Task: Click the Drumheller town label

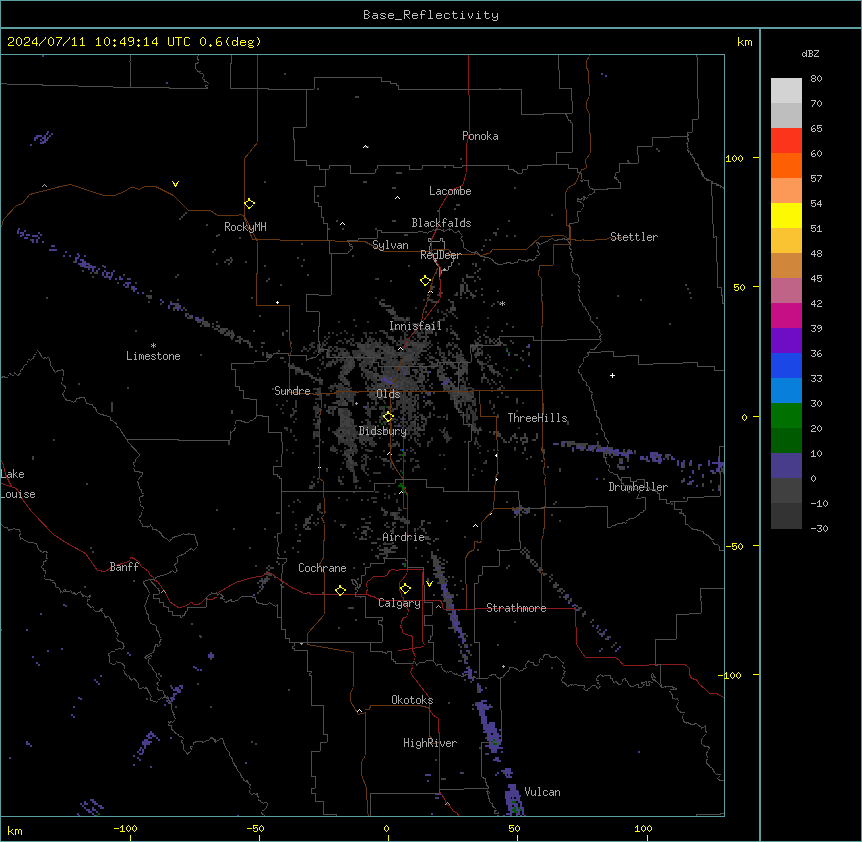Action: click(x=638, y=487)
